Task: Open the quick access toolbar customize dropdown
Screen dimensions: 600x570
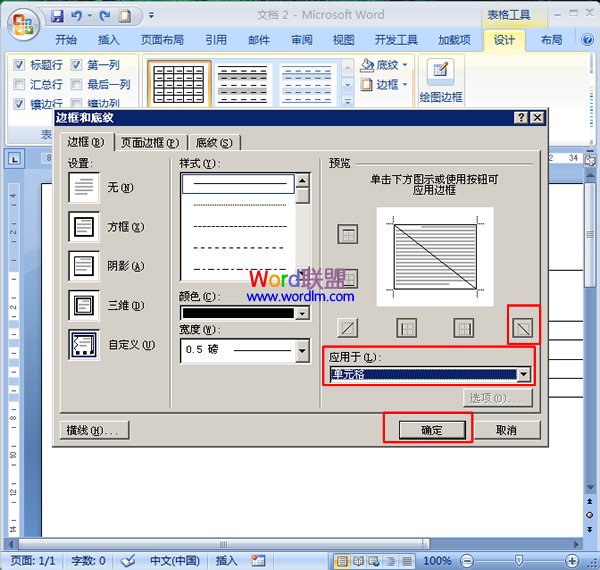Action: (152, 15)
